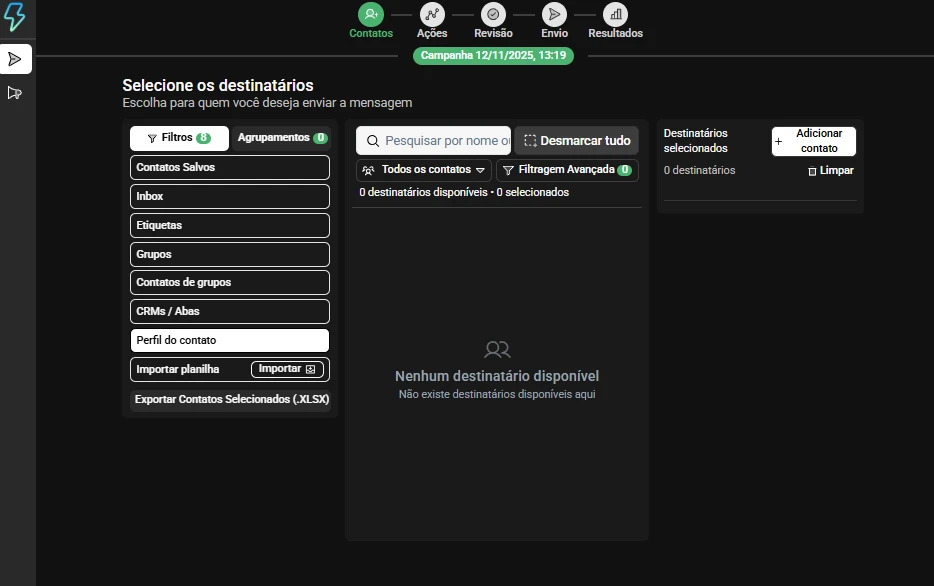Go to the Resultados step icon

pos(615,14)
